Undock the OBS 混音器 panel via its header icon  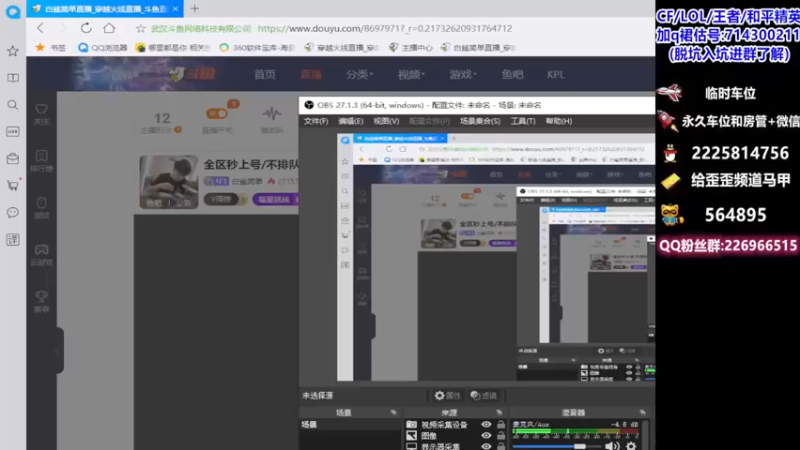tap(642, 412)
